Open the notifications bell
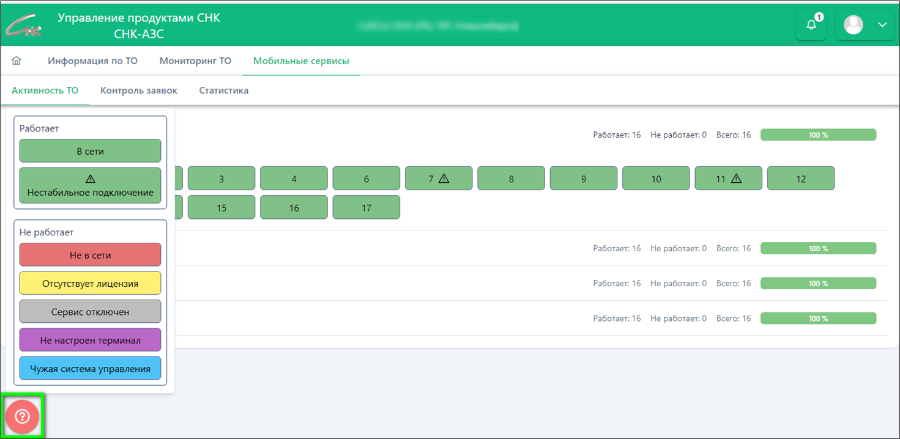900x439 pixels. coord(811,25)
